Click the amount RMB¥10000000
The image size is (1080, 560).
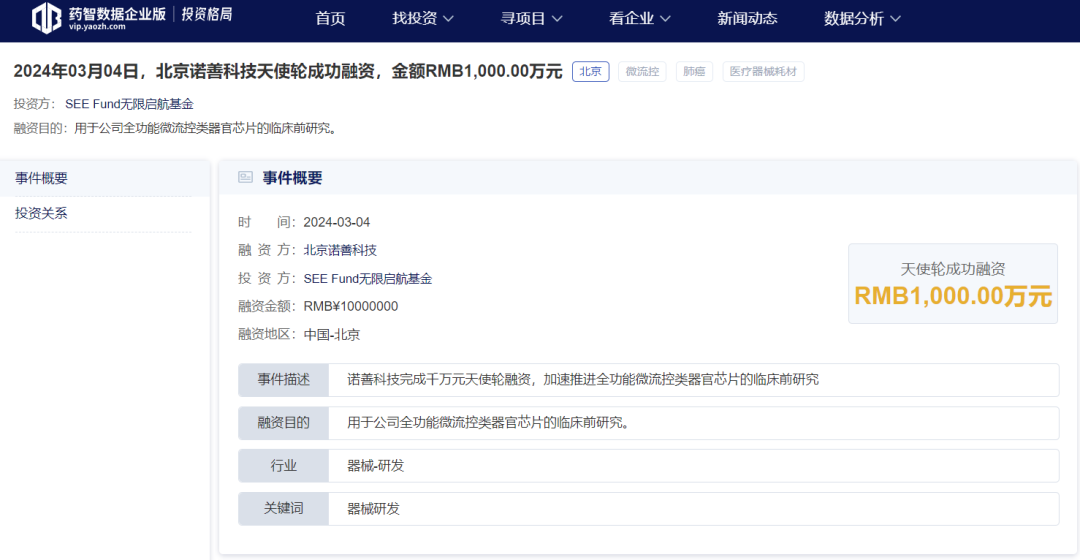(351, 307)
